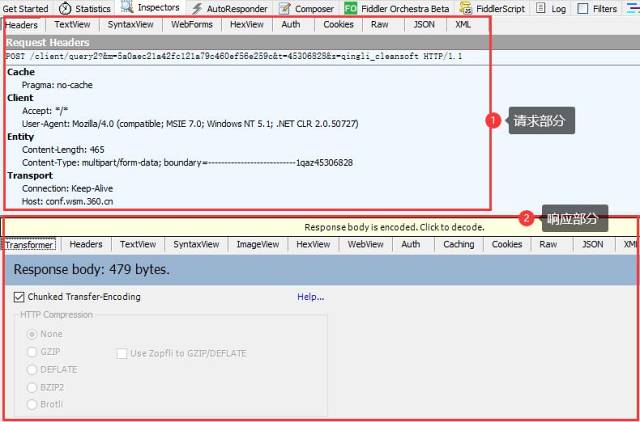Switch to the FiddlerScript tab
The width and height of the screenshot is (640, 422).
(500, 9)
